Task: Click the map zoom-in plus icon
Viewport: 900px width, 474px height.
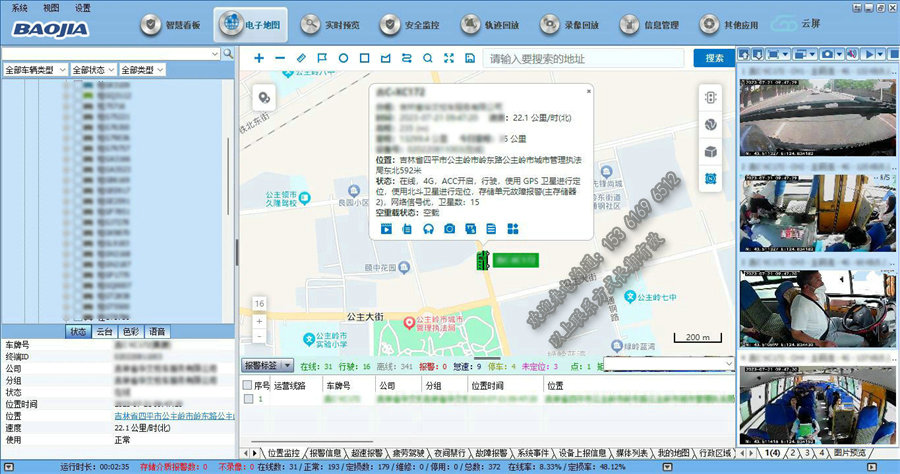Action: [259, 59]
